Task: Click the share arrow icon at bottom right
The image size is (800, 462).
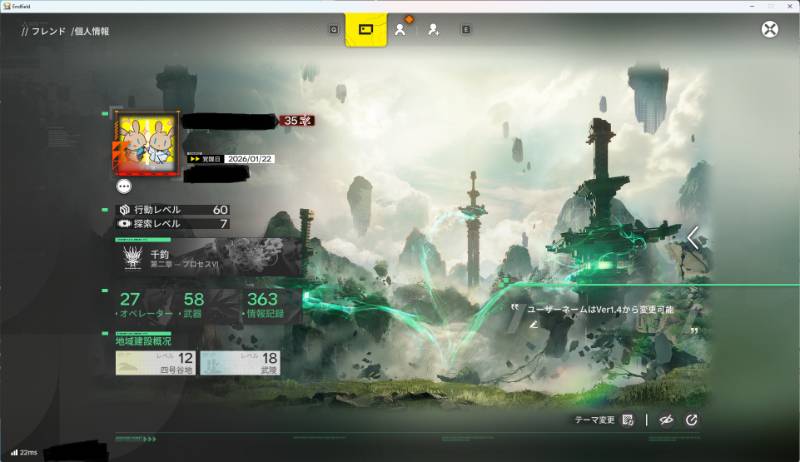Action: tap(691, 420)
